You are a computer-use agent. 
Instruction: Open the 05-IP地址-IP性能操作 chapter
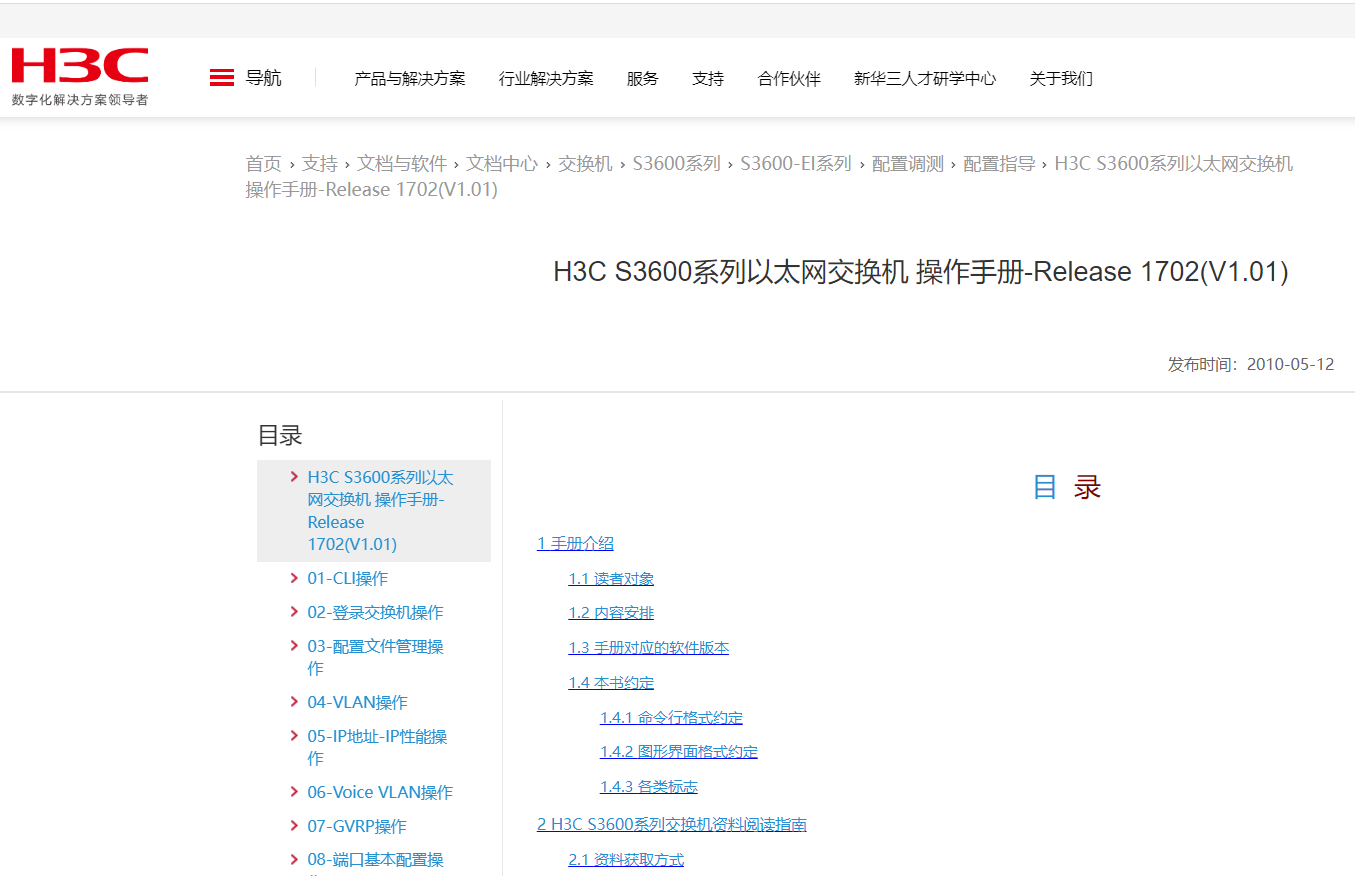(377, 747)
